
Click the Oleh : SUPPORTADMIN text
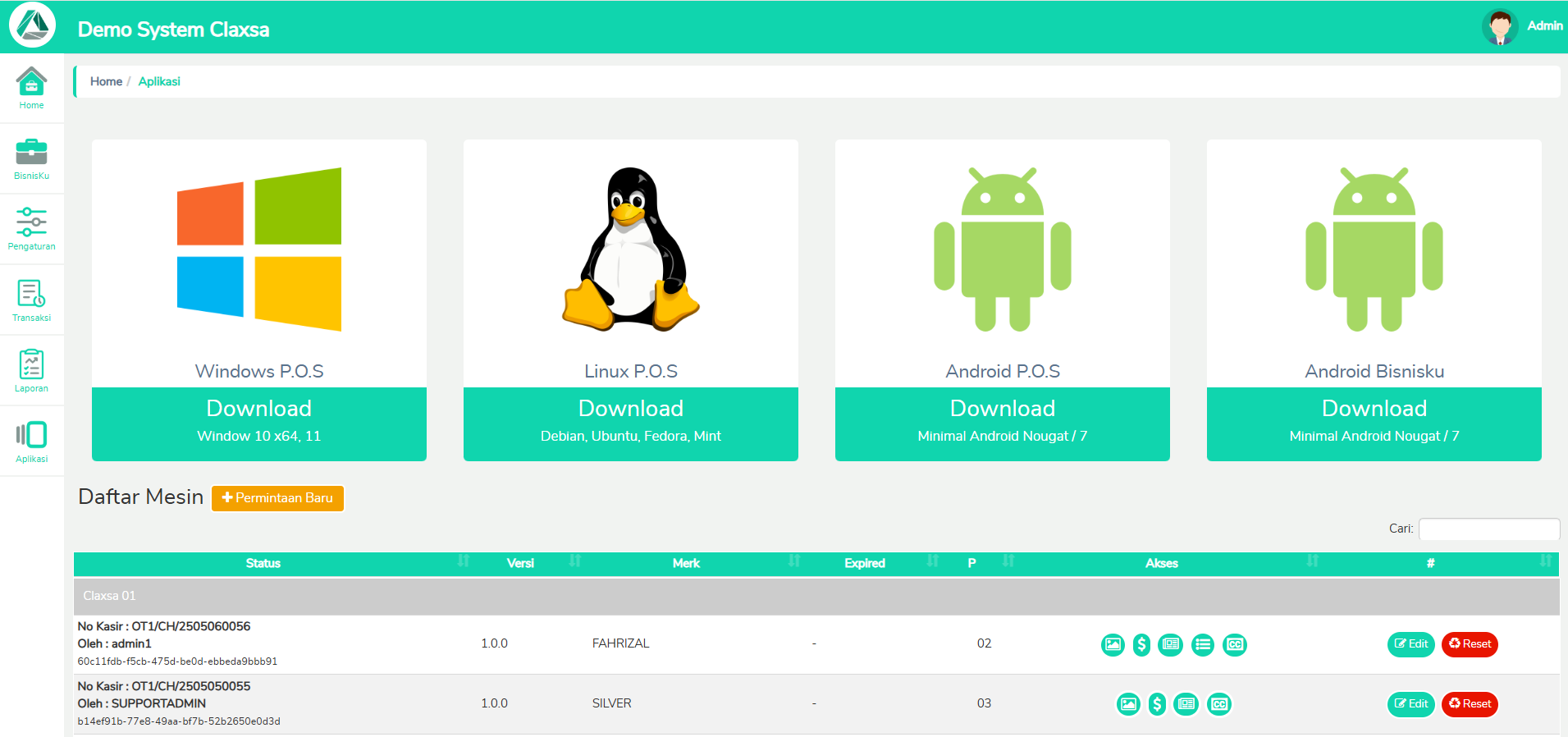[142, 703]
